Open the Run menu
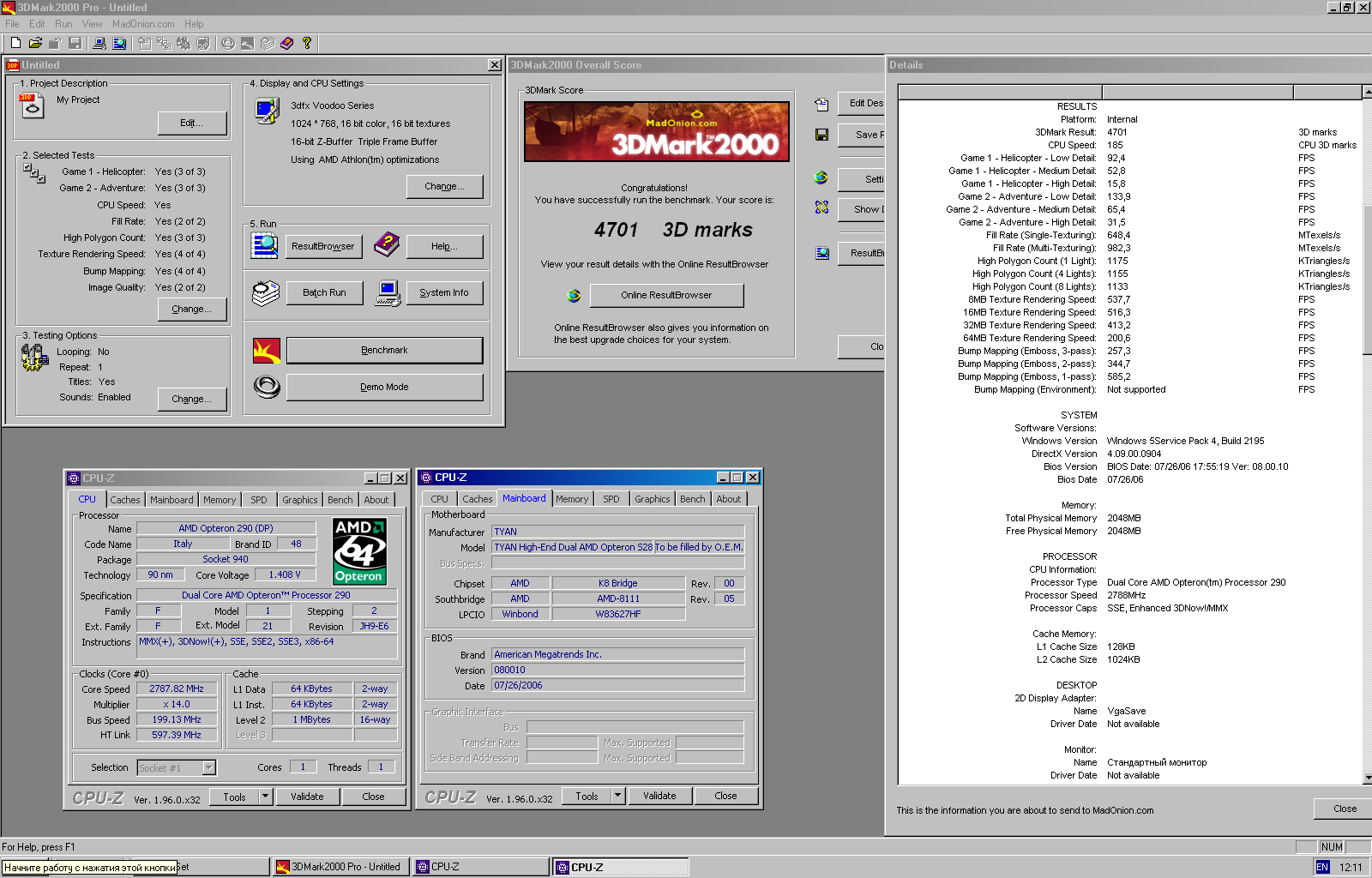The height and width of the screenshot is (878, 1372). coord(63,24)
